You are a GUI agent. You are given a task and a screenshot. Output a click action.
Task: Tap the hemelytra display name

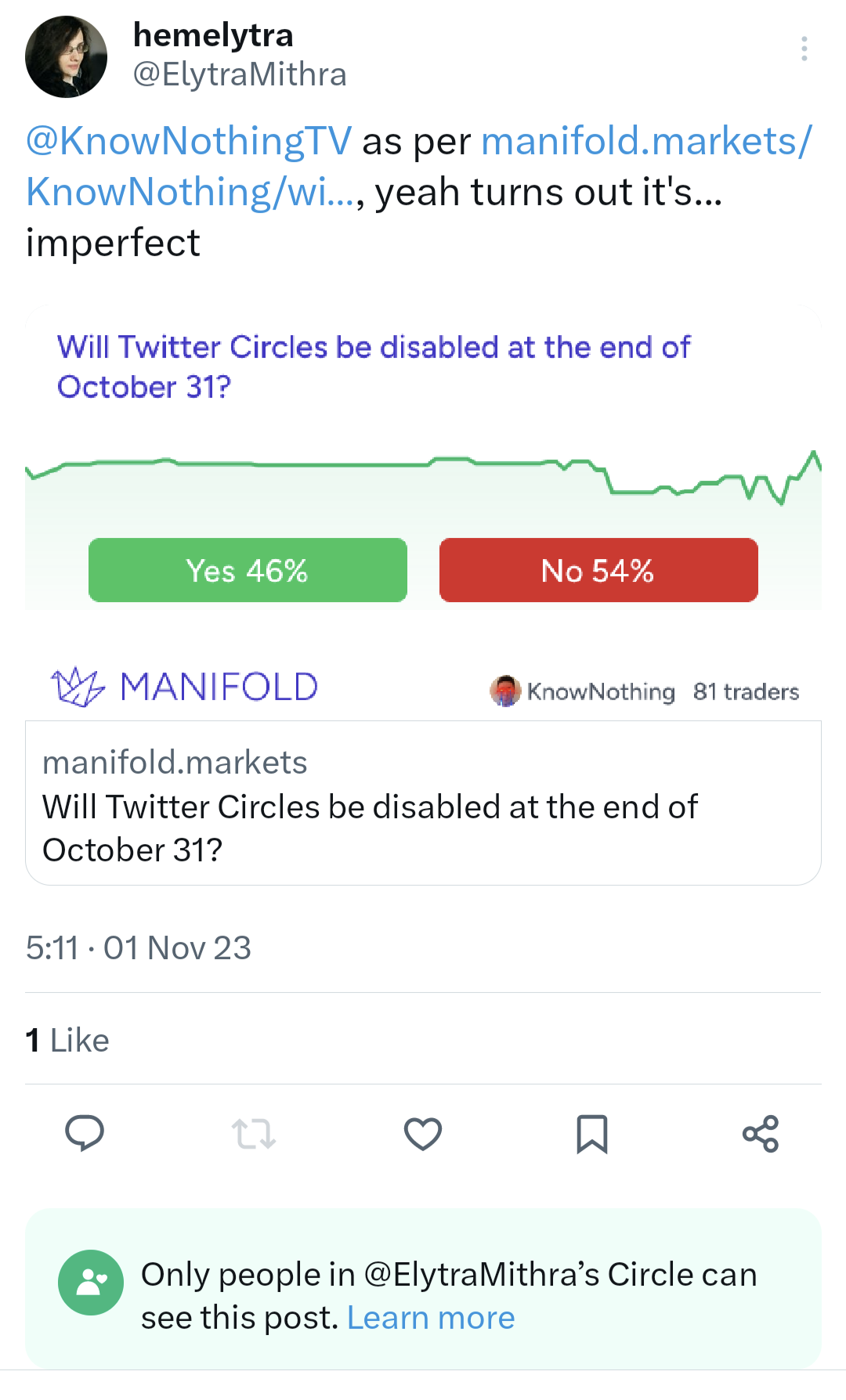tap(213, 35)
